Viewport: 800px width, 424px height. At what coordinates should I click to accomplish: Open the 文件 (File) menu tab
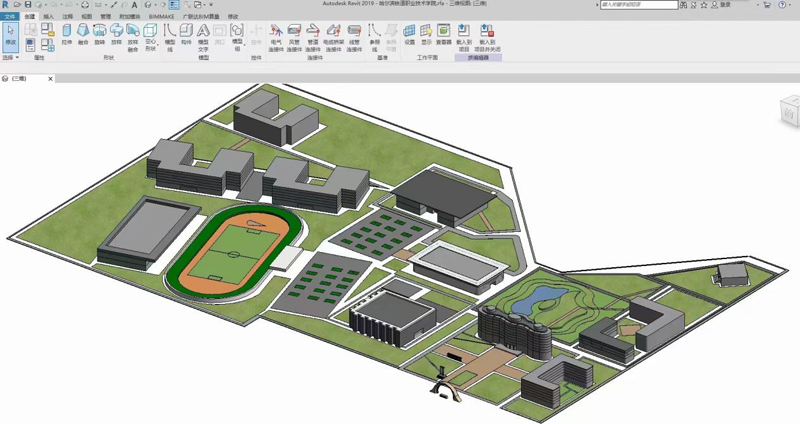10,17
